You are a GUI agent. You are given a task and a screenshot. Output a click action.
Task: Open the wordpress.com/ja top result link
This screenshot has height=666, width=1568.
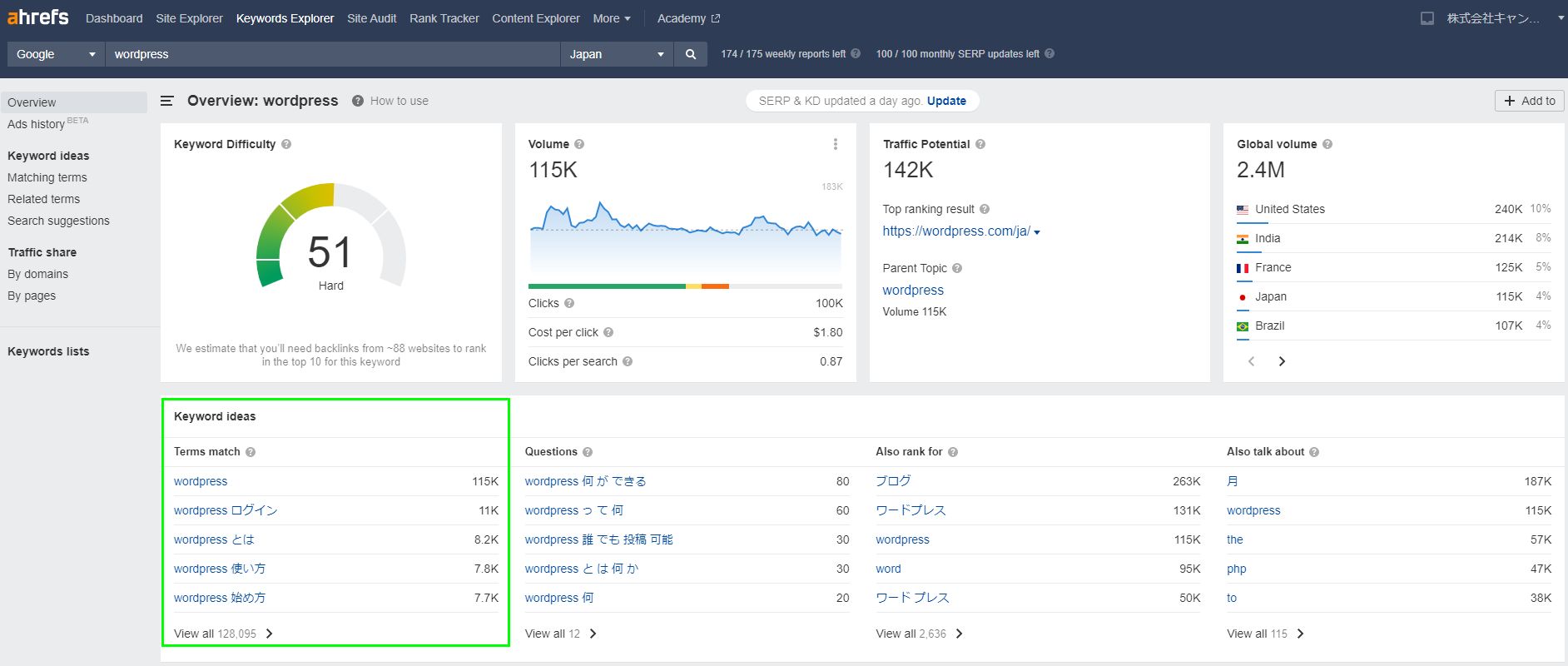click(x=956, y=231)
